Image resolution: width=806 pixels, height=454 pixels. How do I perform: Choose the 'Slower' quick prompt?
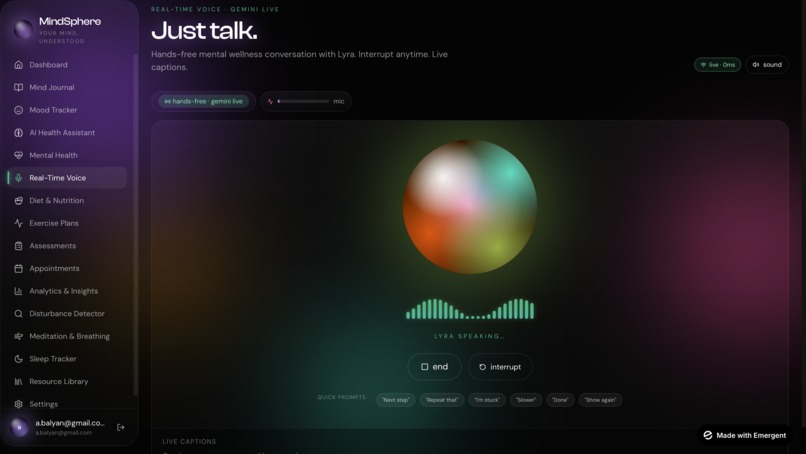click(526, 400)
